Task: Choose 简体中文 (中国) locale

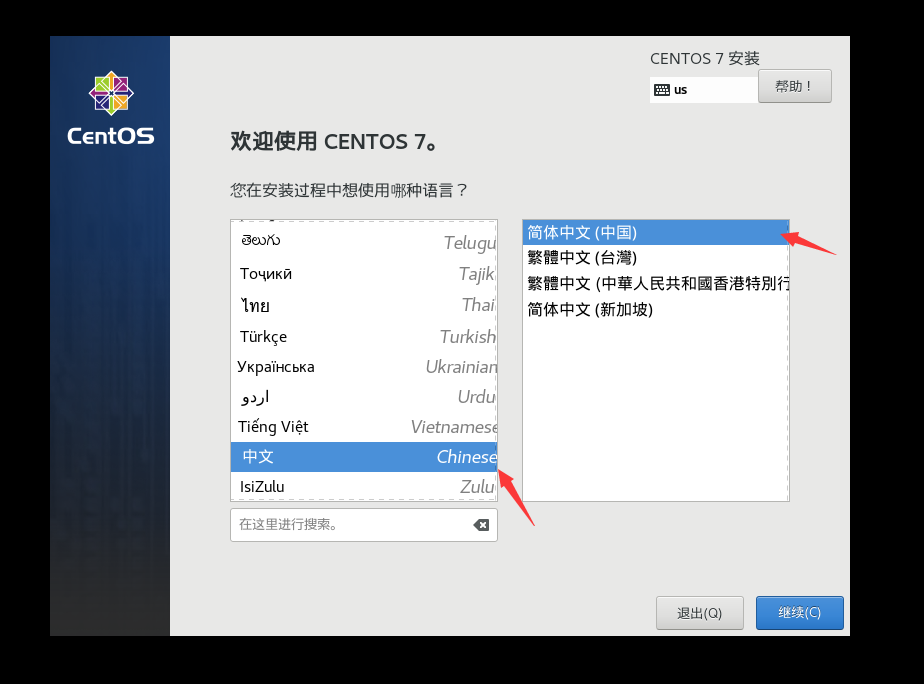Action: 655,232
